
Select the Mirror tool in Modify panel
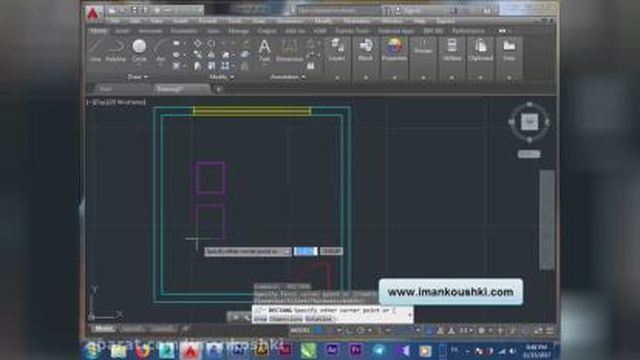point(211,54)
